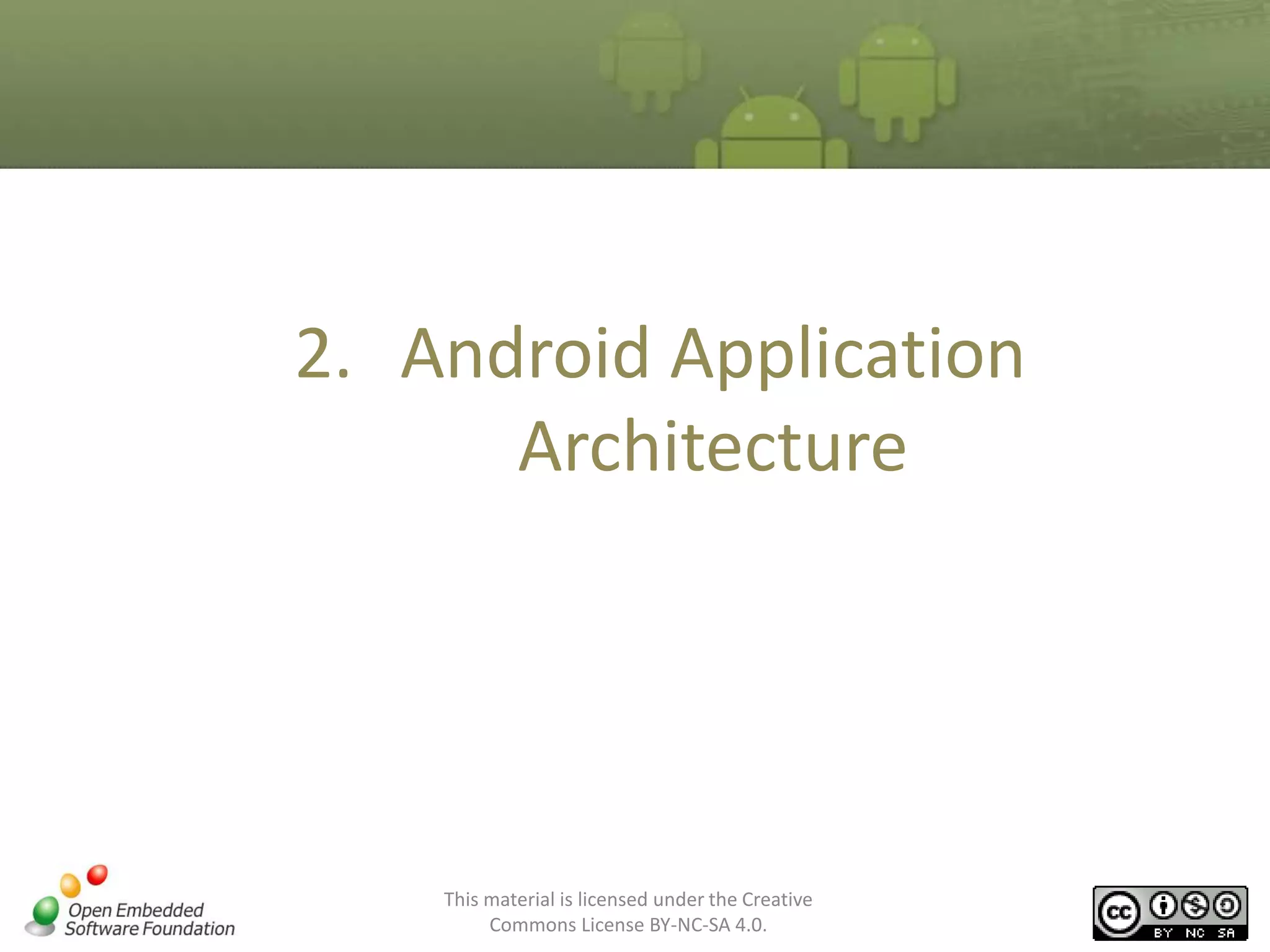Image resolution: width=1270 pixels, height=952 pixels.
Task: Click the Creative Commons BY-NC-SA license badge
Action: (x=1170, y=913)
